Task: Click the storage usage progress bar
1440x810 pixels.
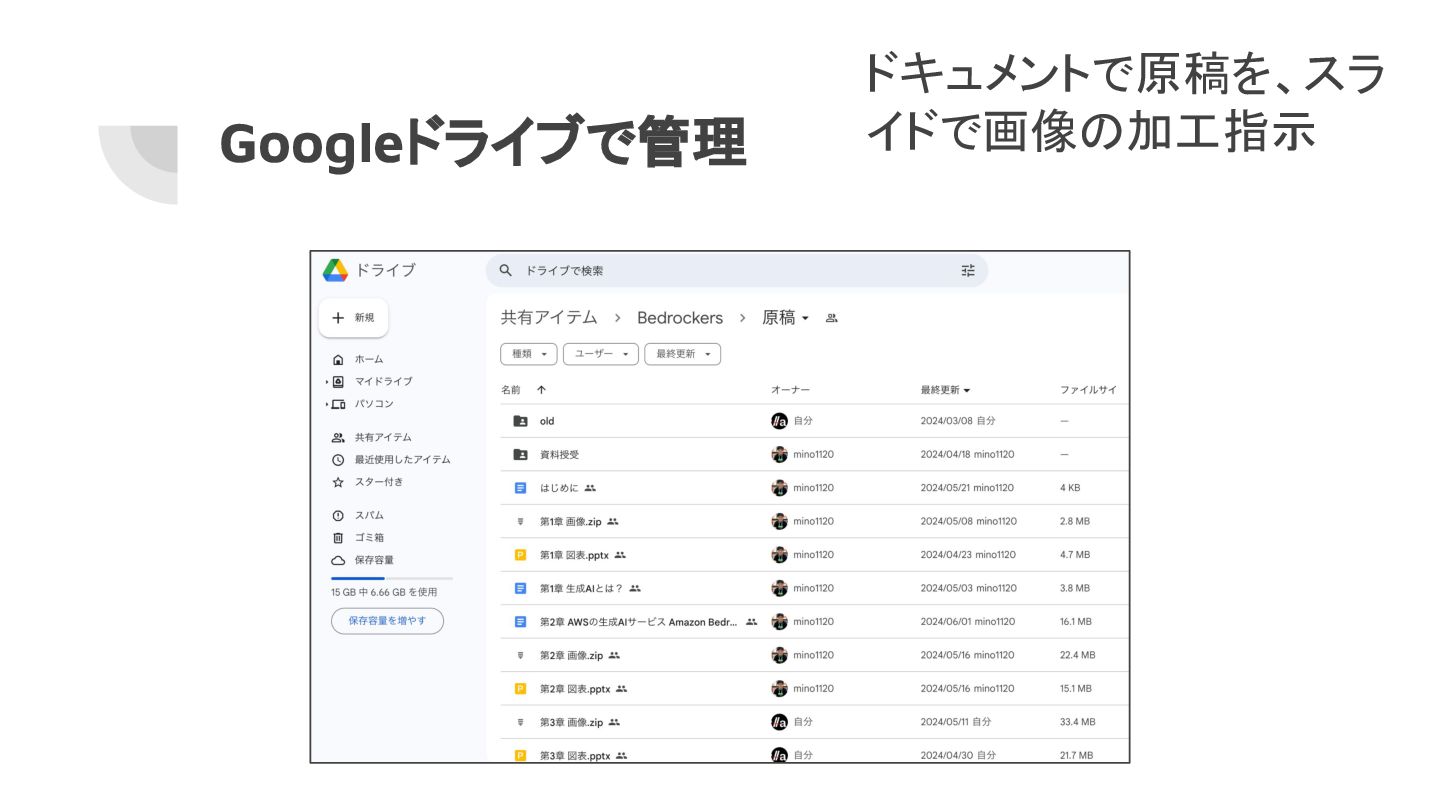Action: pyautogui.click(x=392, y=578)
